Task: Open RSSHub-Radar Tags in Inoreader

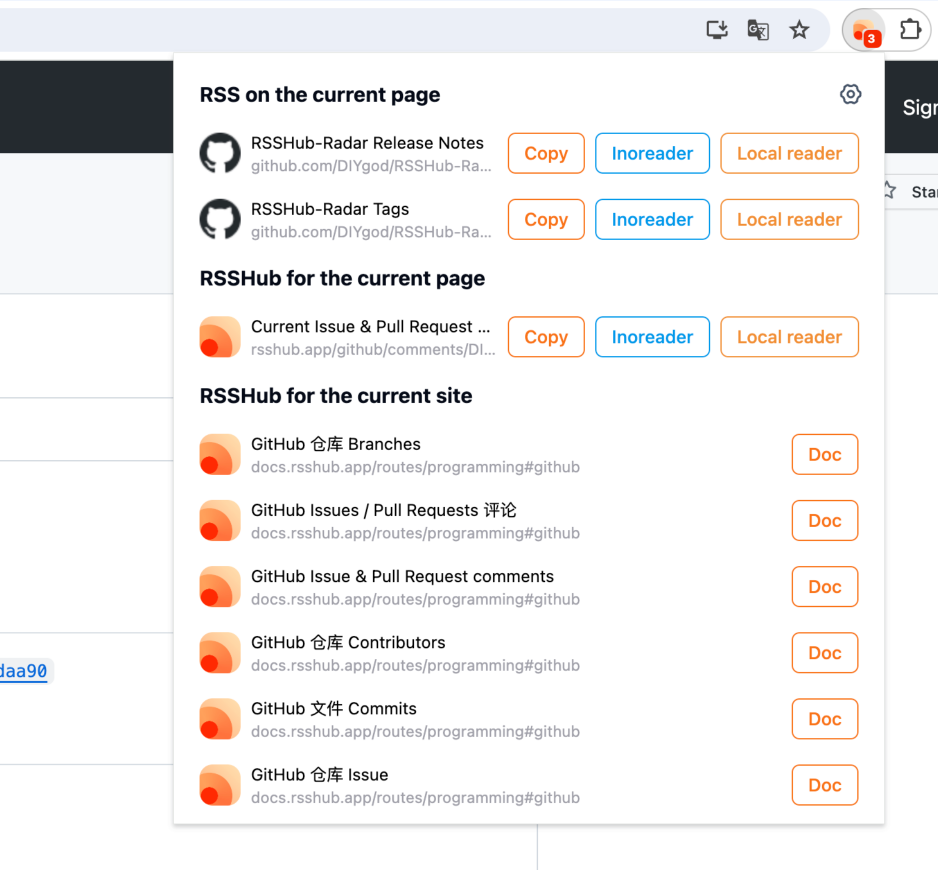Action: pyautogui.click(x=652, y=219)
